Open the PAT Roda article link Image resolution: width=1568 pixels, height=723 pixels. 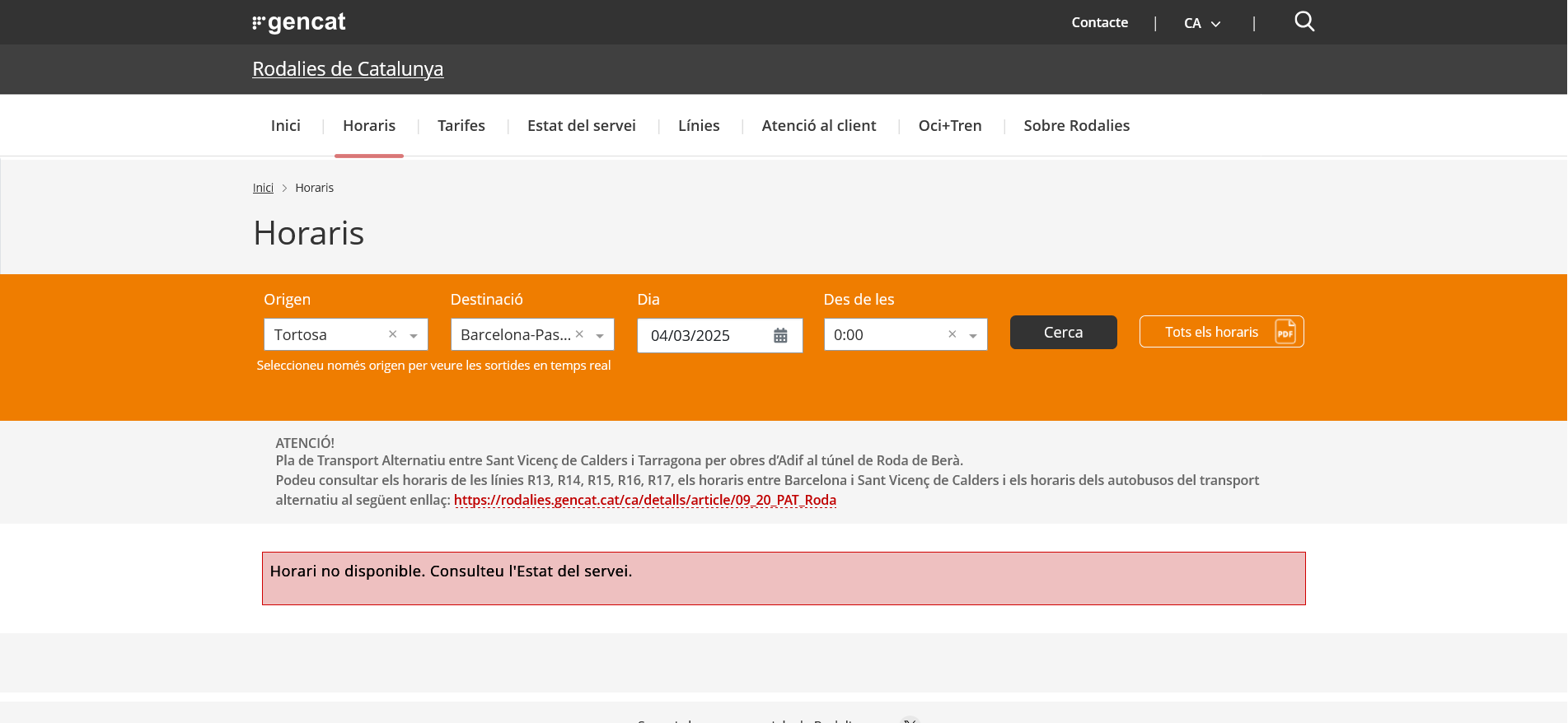click(x=645, y=500)
